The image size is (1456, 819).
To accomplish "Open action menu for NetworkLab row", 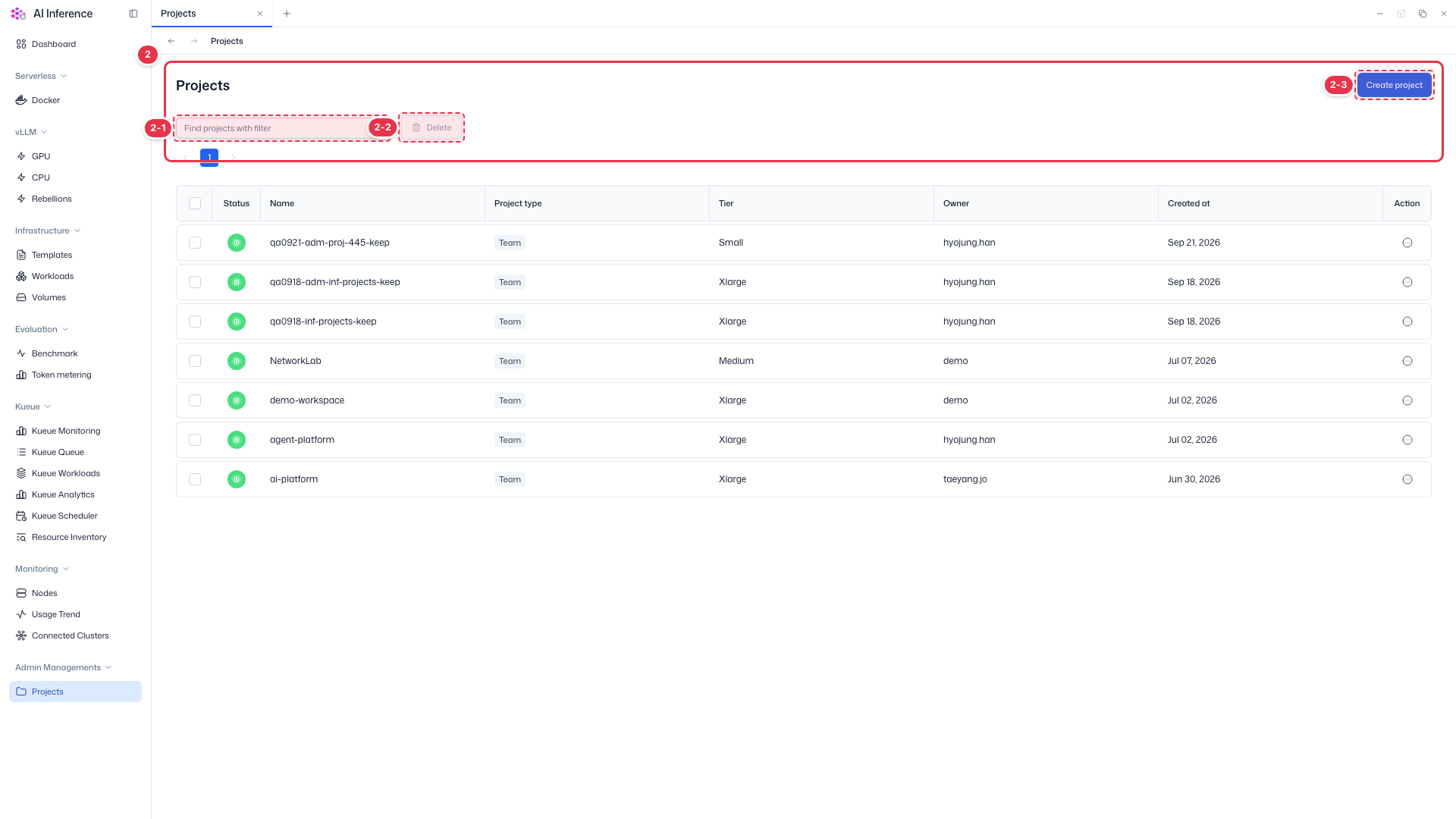I will pos(1407,361).
